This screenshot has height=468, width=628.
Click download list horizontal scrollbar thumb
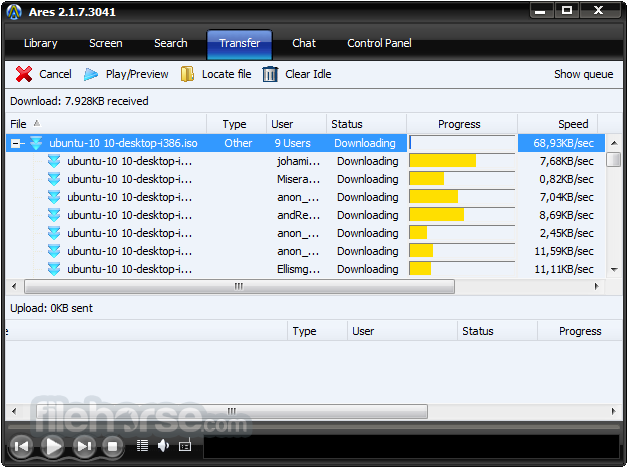coord(239,287)
